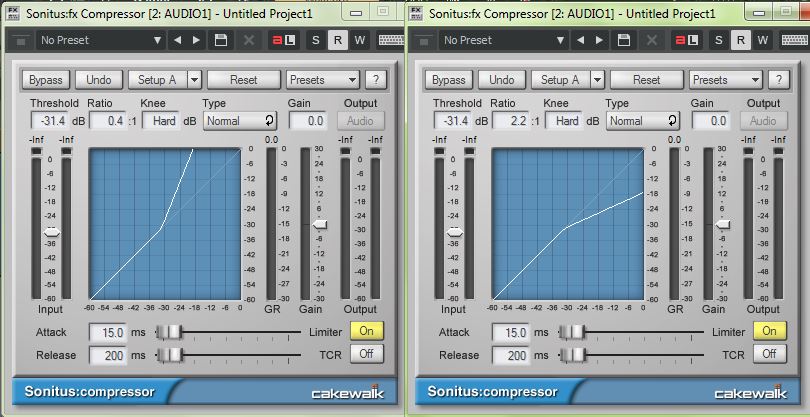Viewport: 810px width, 417px height.
Task: Toggle TCR Off in left compressor
Action: tap(367, 354)
